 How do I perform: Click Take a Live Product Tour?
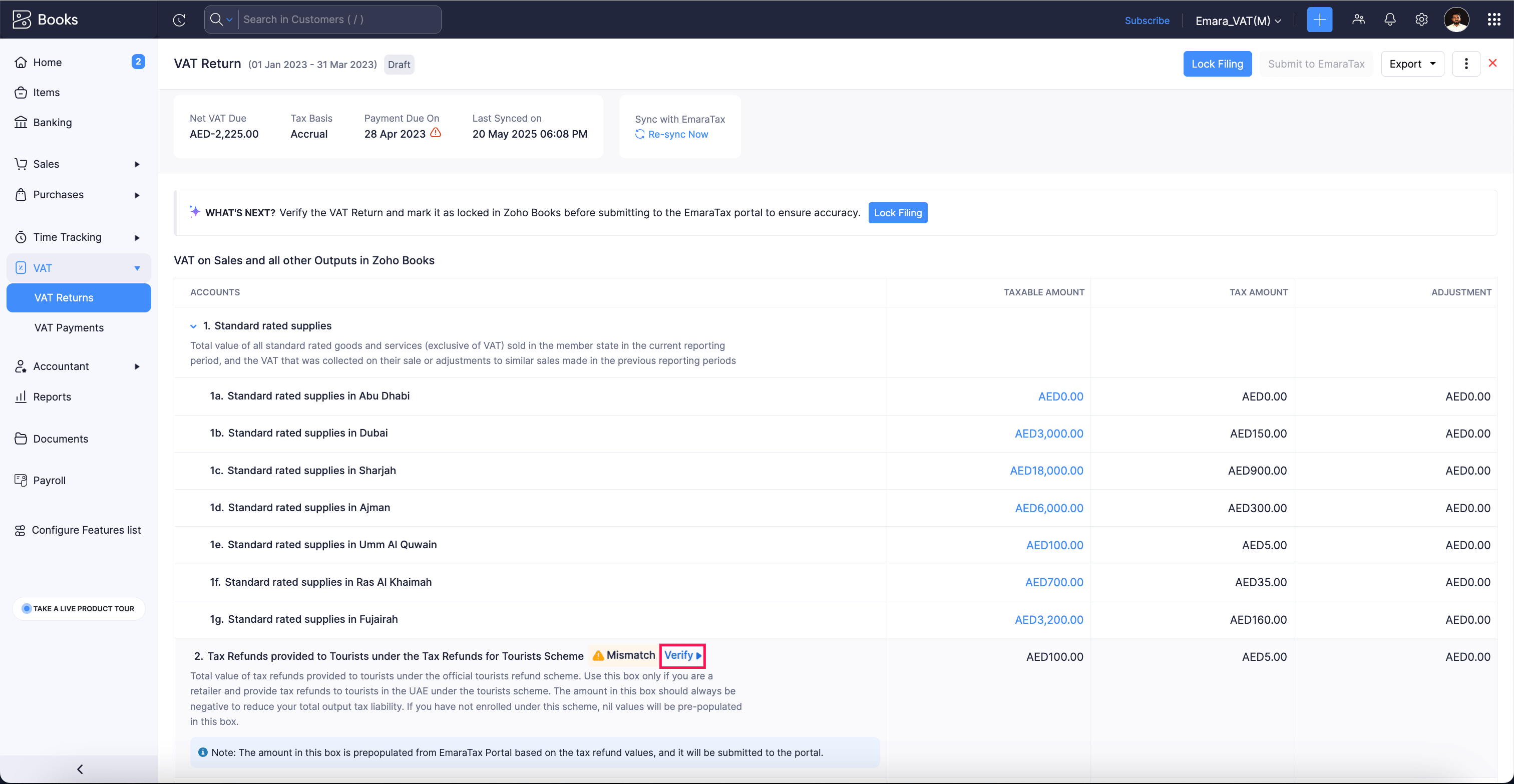point(78,608)
